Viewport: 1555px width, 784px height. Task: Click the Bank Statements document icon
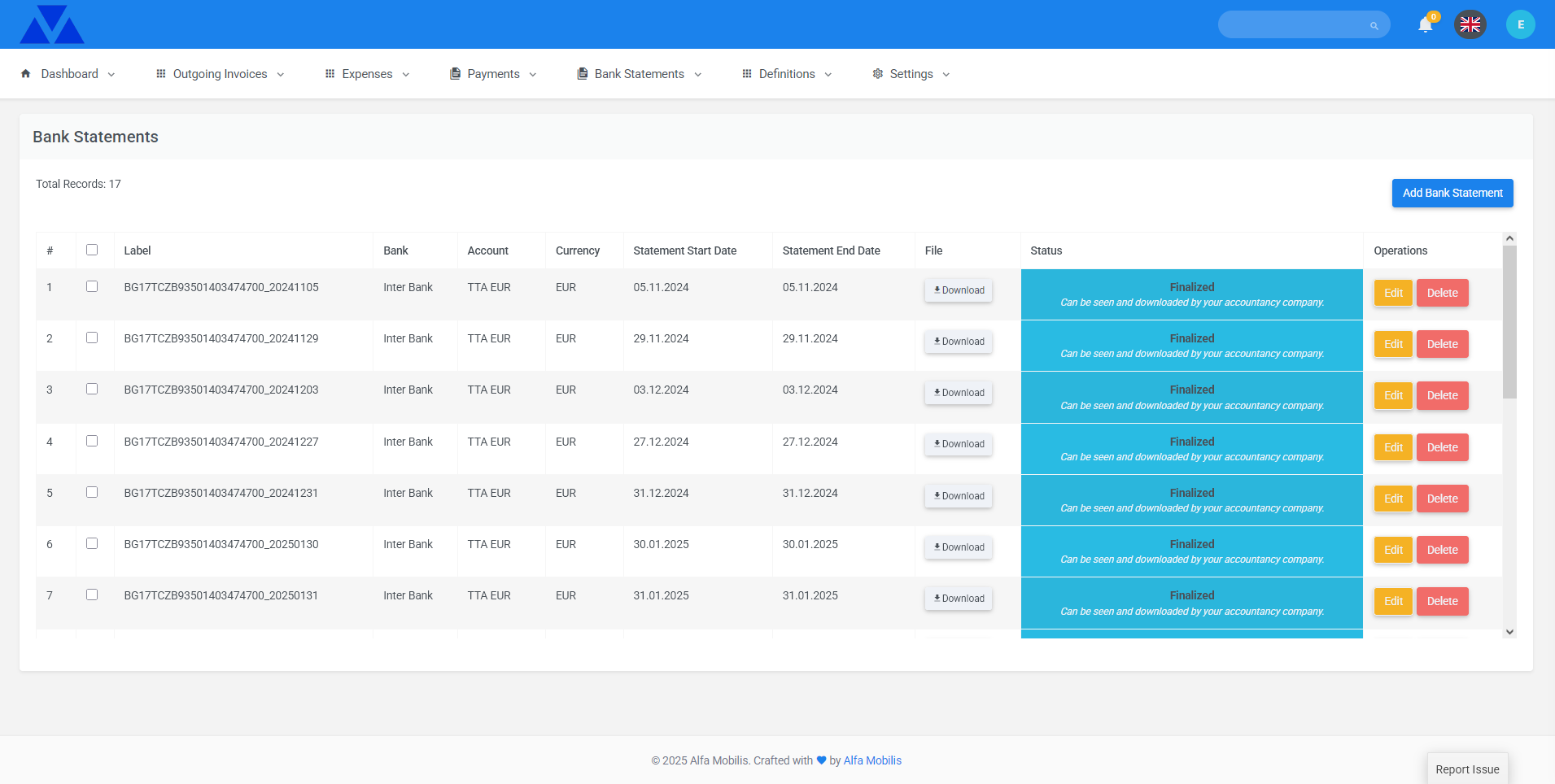583,74
